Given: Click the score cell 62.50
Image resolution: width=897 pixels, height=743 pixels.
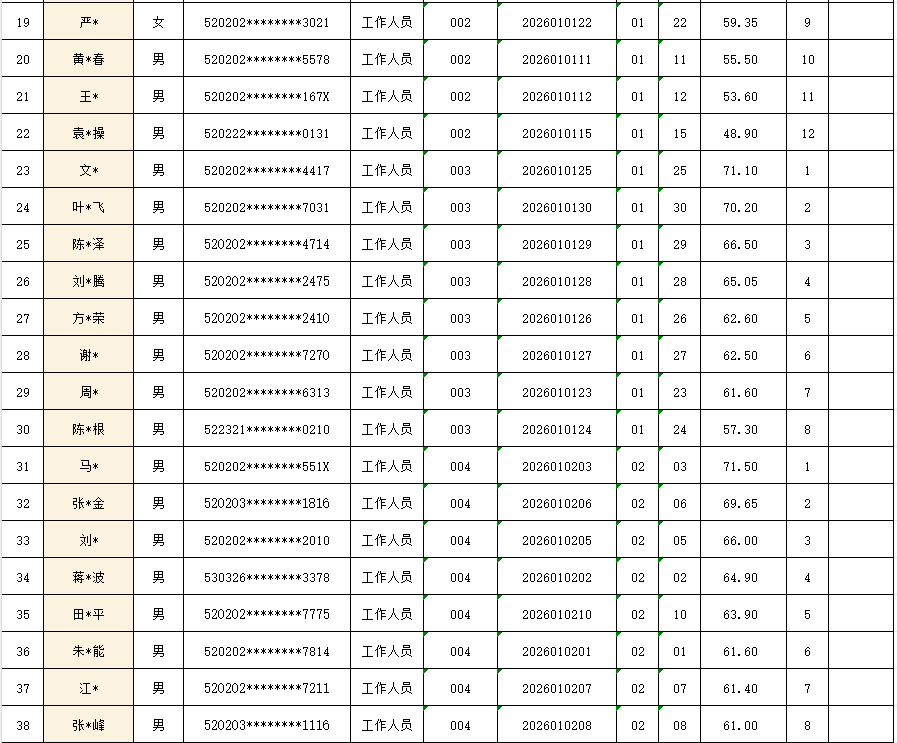Looking at the screenshot, I should (x=740, y=355).
